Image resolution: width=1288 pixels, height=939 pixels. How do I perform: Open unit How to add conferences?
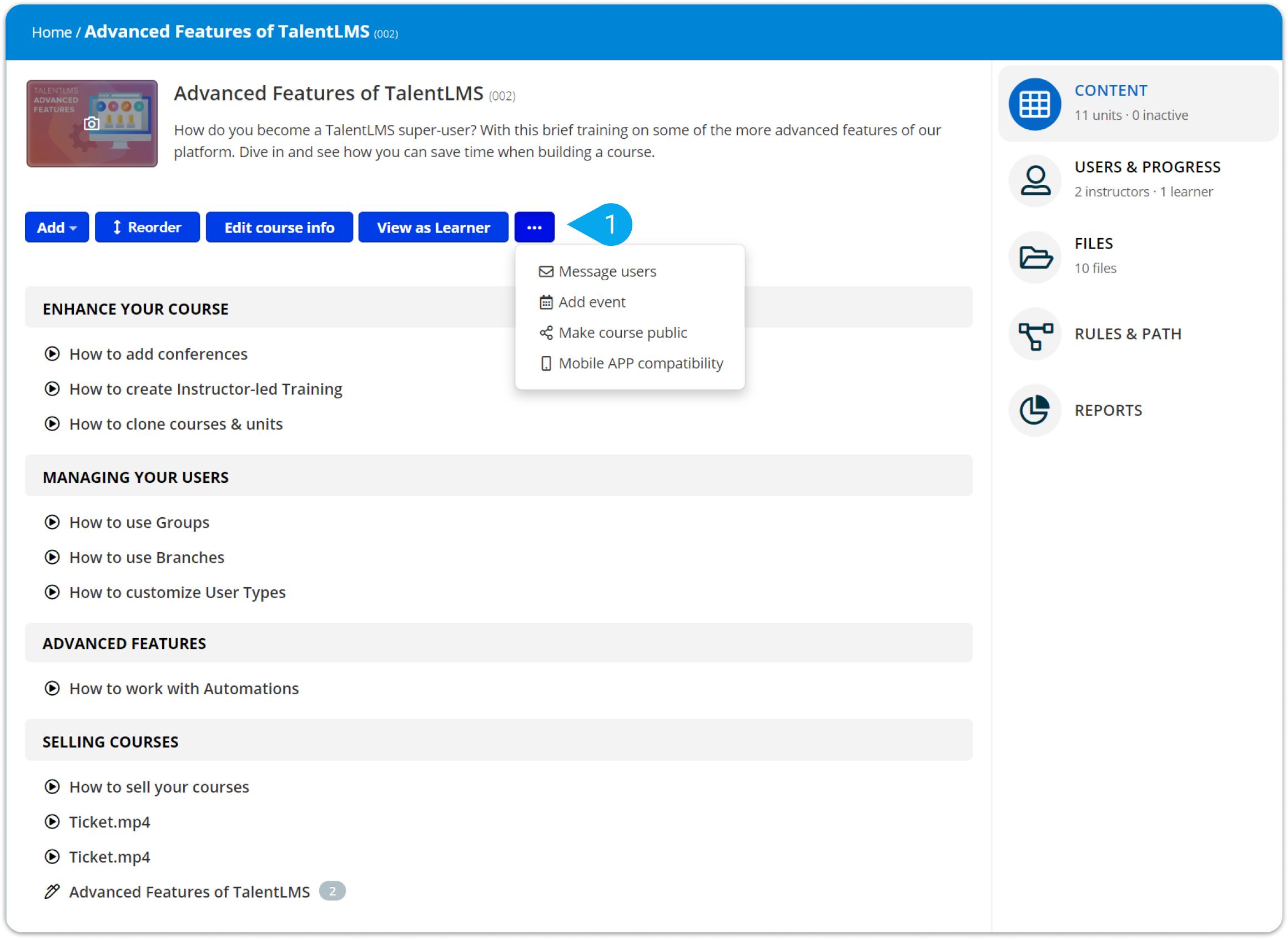[x=158, y=354]
